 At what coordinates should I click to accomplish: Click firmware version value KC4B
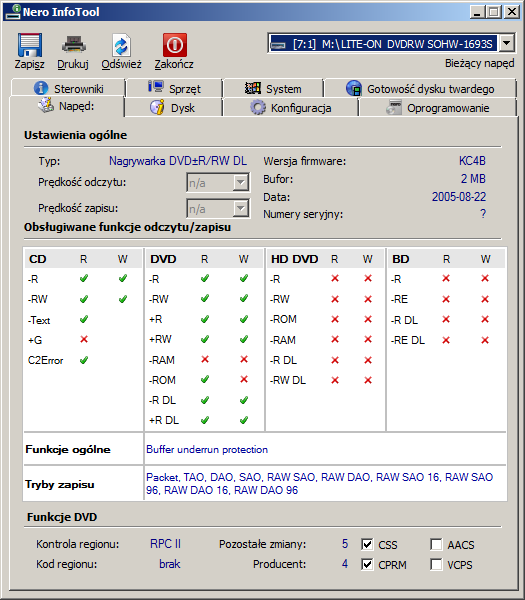[x=472, y=161]
